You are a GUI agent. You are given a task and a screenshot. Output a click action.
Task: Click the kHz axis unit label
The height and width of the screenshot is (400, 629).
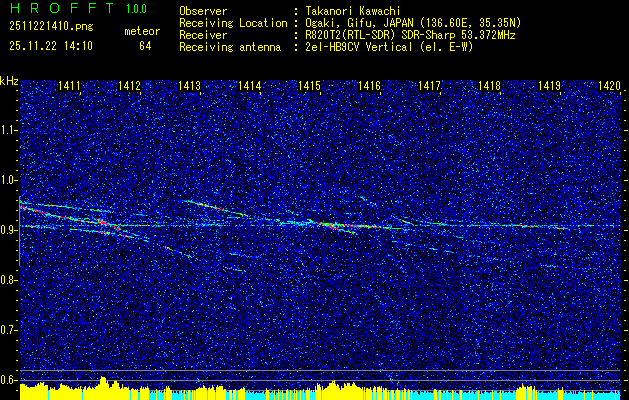[x=9, y=81]
